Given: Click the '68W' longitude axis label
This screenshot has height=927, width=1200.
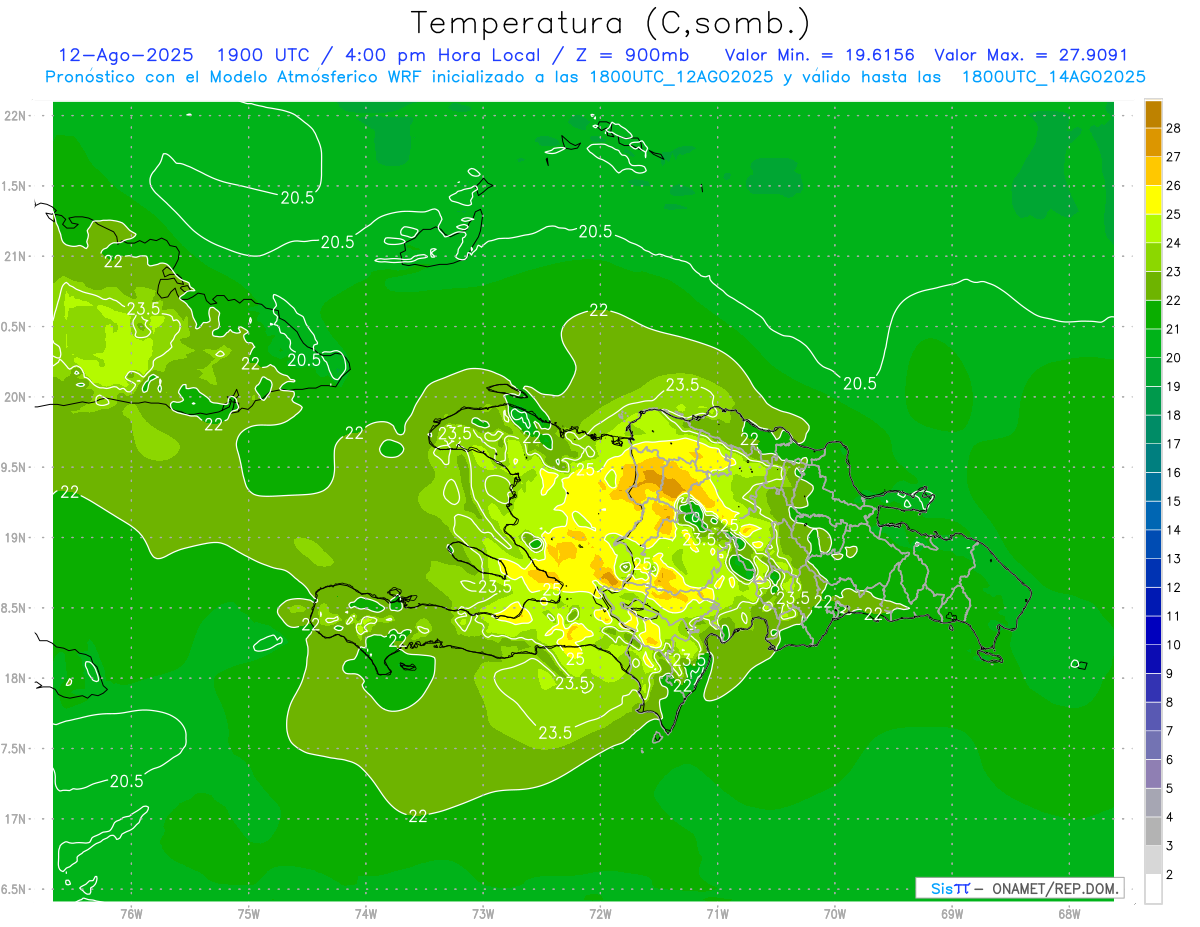Looking at the screenshot, I should click(x=1069, y=914).
